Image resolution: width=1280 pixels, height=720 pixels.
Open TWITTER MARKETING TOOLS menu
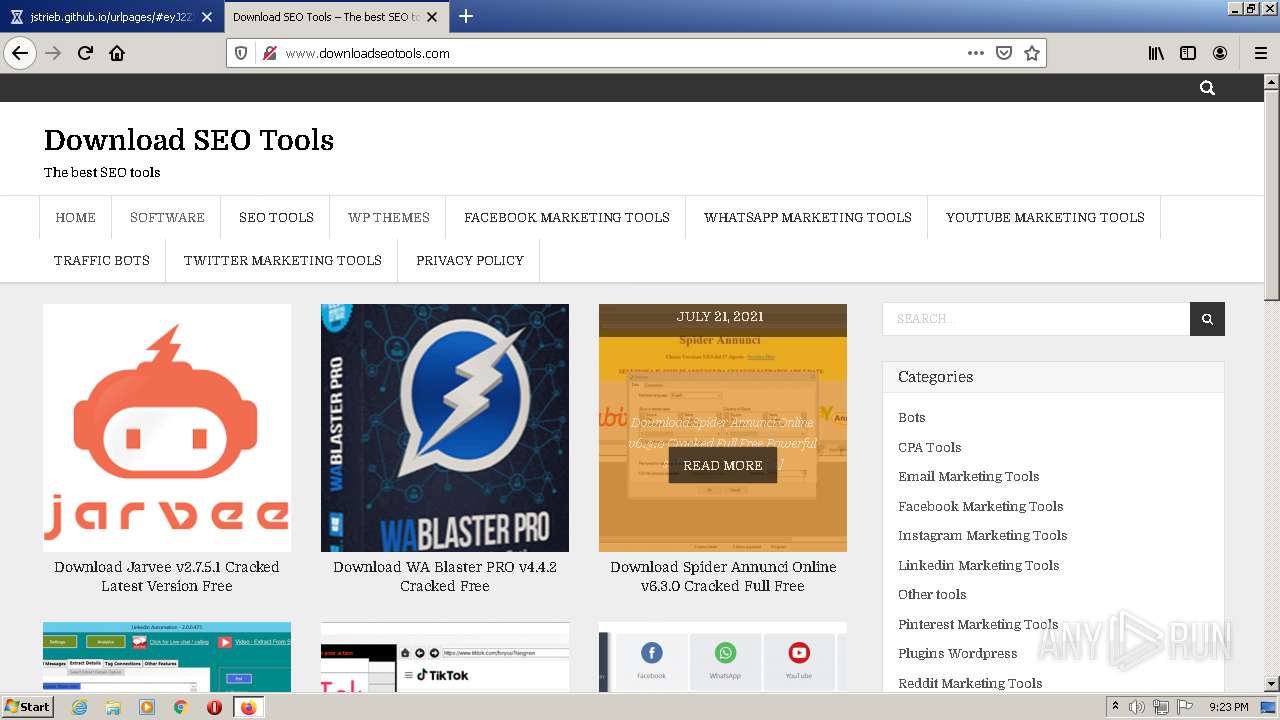(283, 260)
